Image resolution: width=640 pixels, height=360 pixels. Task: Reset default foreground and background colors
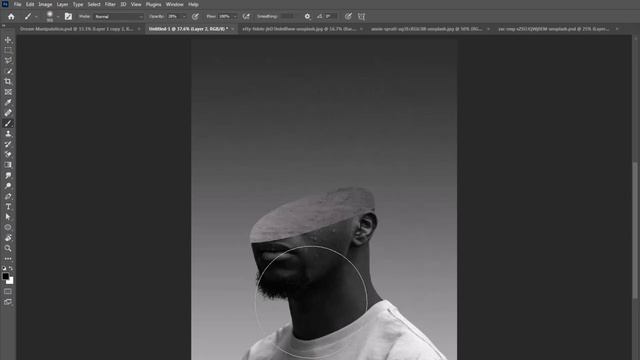coord(4,268)
